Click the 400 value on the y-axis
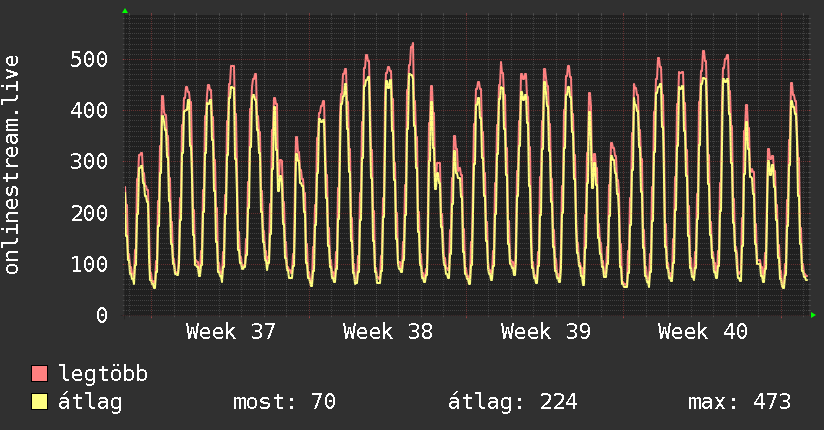The image size is (824, 430). click(89, 110)
